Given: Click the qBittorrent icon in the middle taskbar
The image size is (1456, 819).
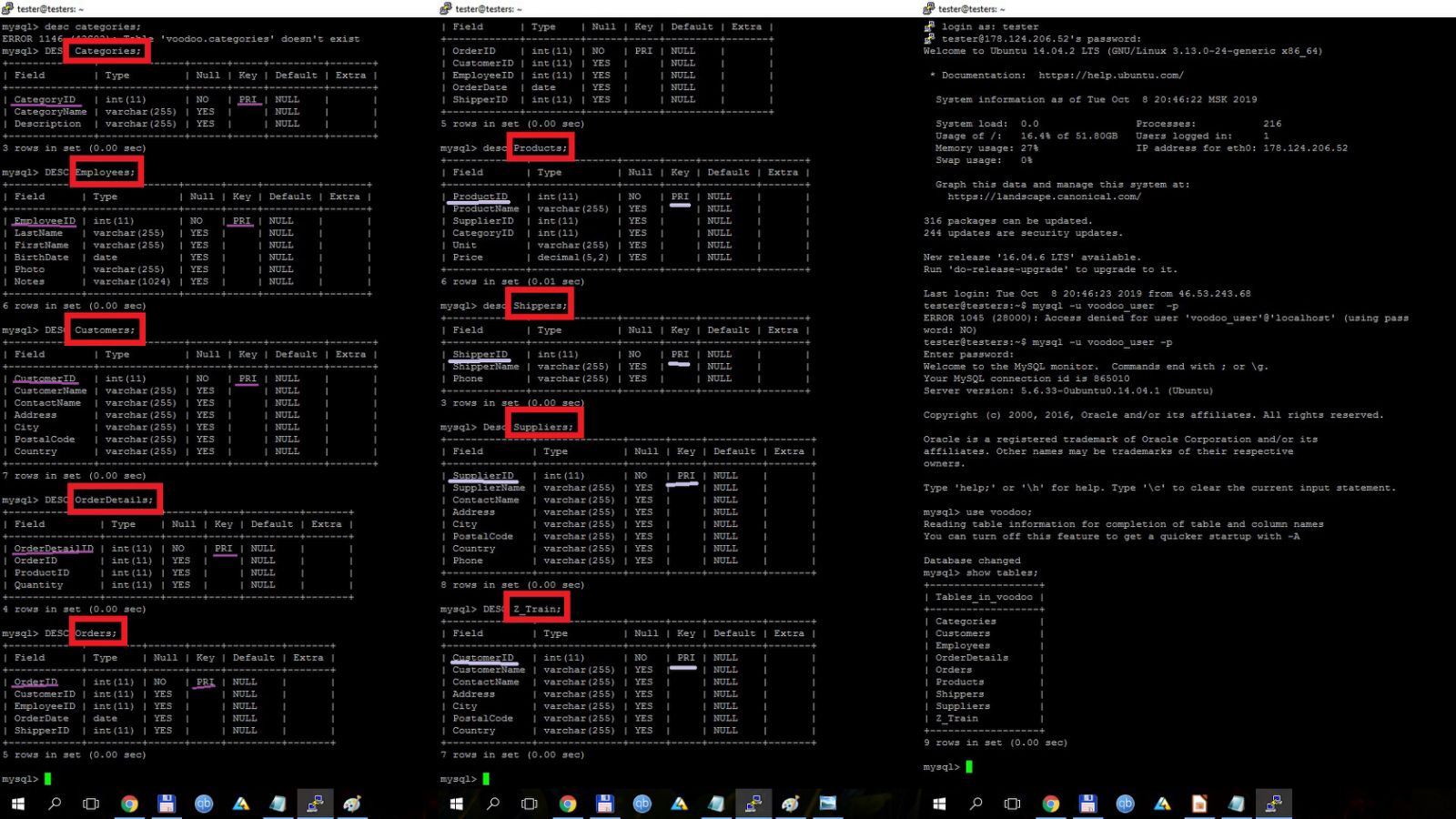Looking at the screenshot, I should [x=642, y=804].
